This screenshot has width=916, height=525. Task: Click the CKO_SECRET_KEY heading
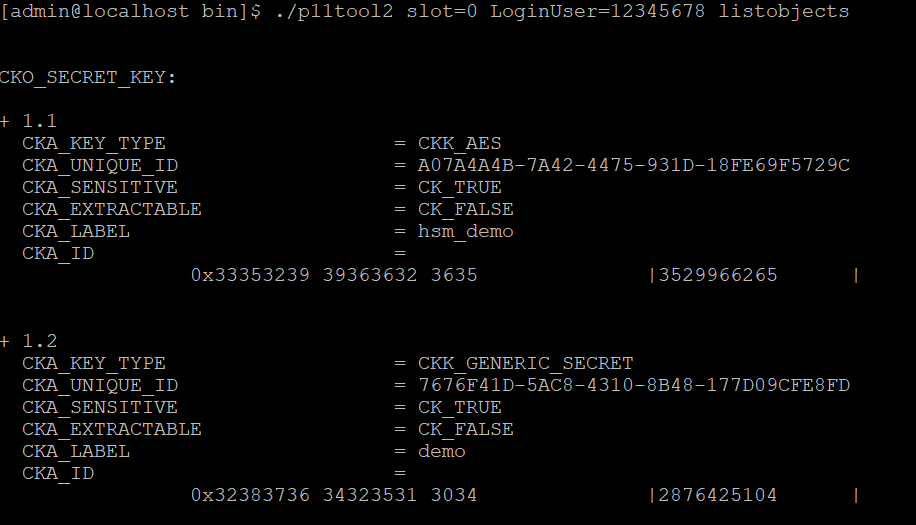(x=88, y=78)
